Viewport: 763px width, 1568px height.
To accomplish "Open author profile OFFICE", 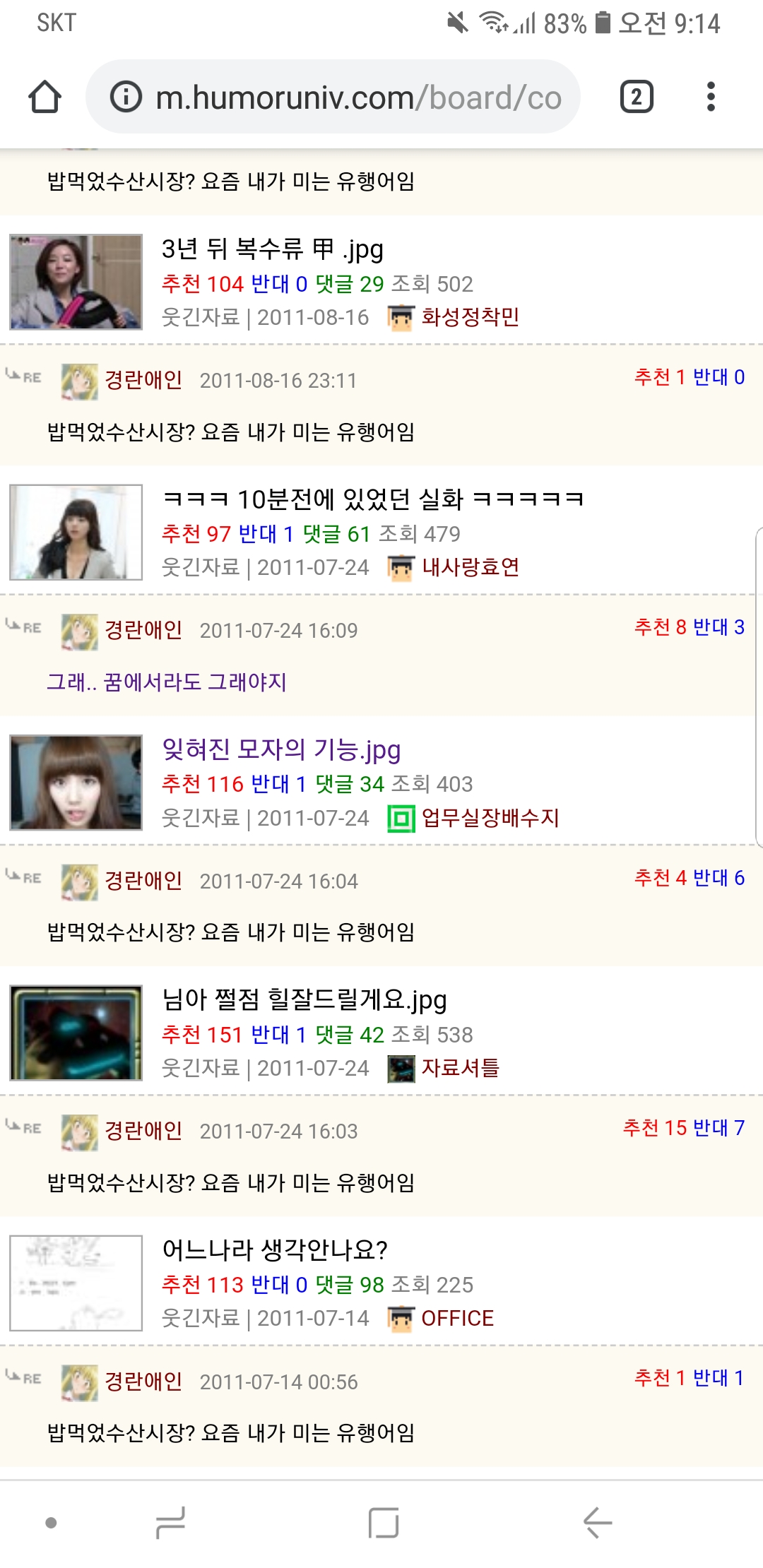I will coord(457,1318).
